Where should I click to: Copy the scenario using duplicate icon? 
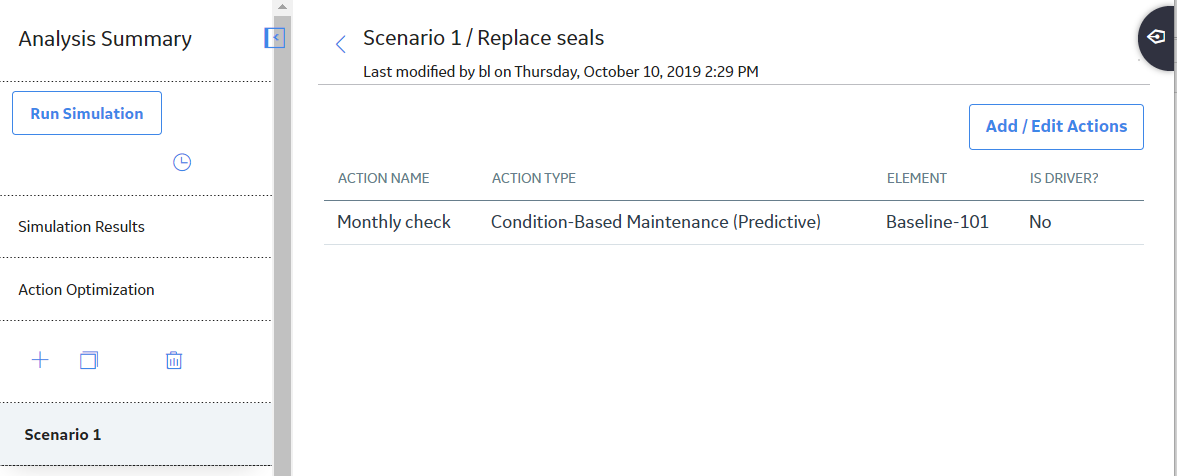[89, 360]
